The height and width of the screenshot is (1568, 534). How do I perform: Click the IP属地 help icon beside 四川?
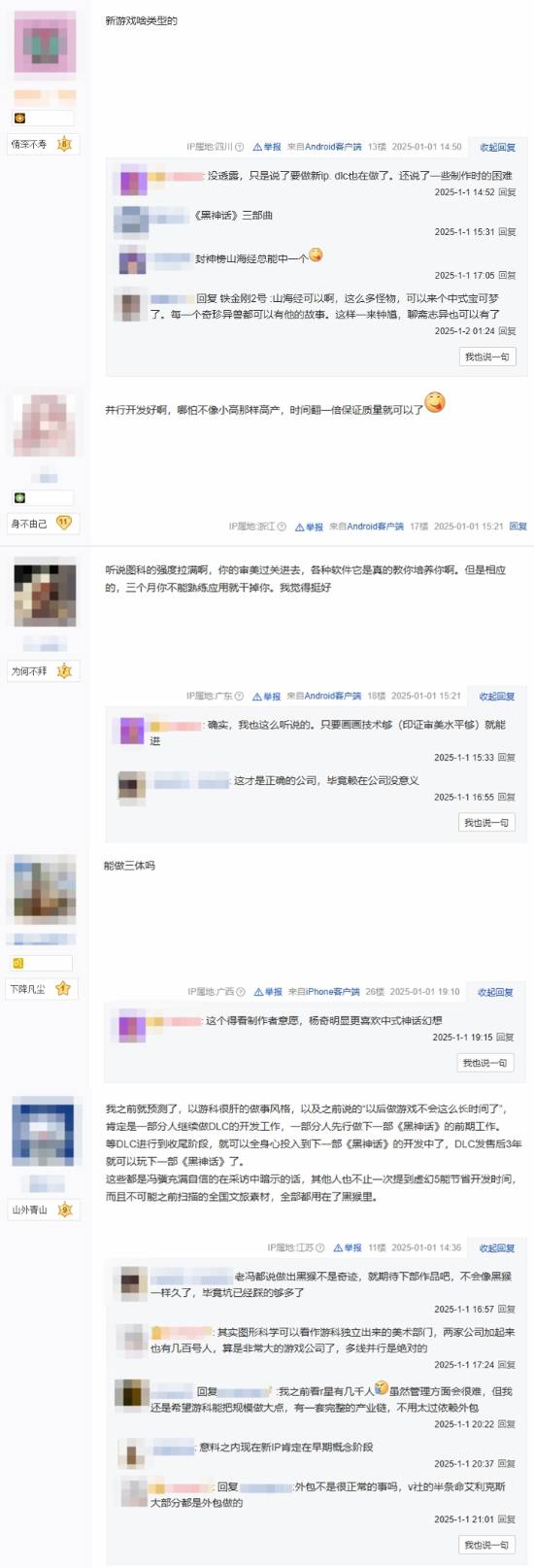[240, 148]
